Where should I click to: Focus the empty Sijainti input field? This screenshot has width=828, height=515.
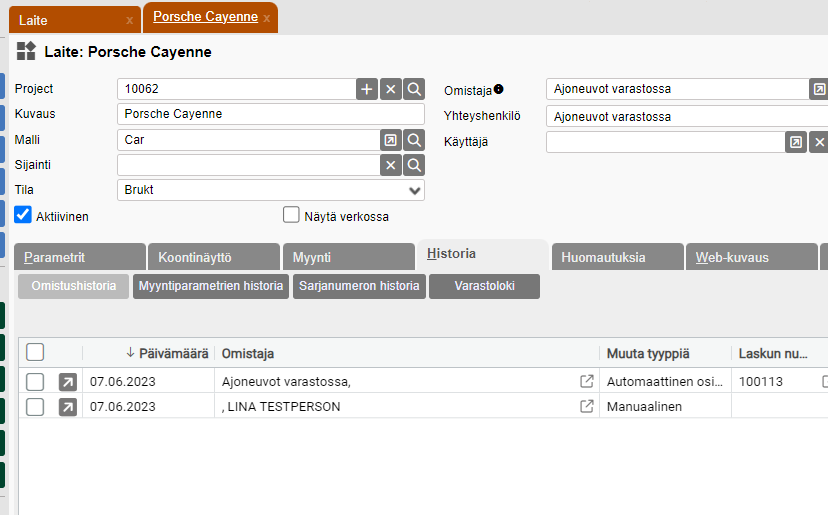click(x=249, y=165)
